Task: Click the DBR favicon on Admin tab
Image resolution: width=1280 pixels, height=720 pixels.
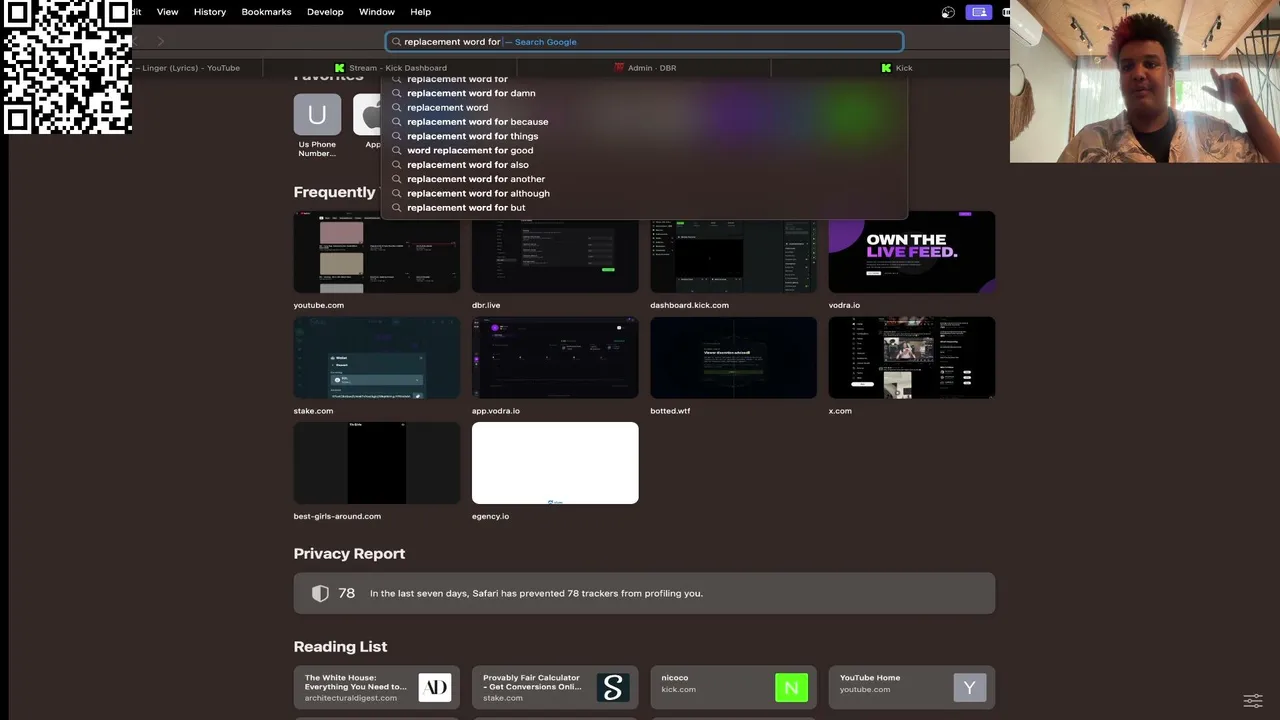Action: pos(620,68)
